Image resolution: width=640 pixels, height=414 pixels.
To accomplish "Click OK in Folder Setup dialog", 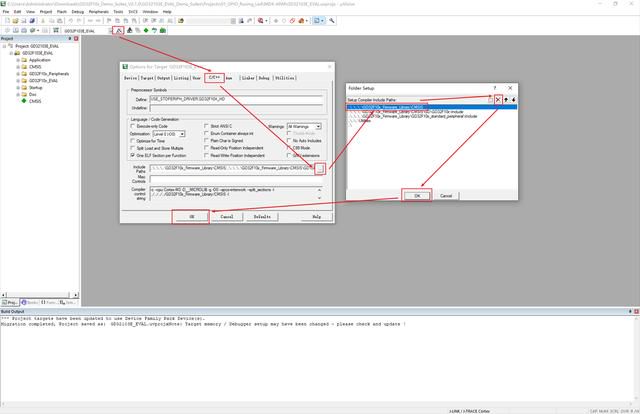I will tap(417, 196).
